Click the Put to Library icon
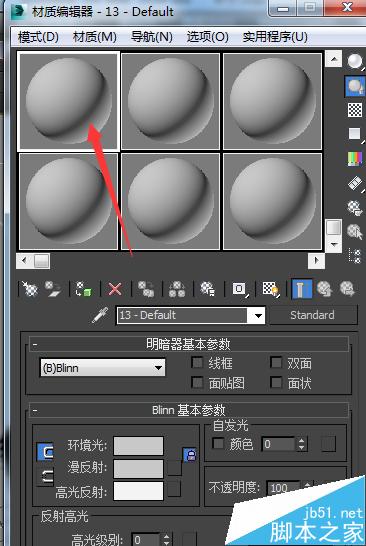 click(208, 289)
